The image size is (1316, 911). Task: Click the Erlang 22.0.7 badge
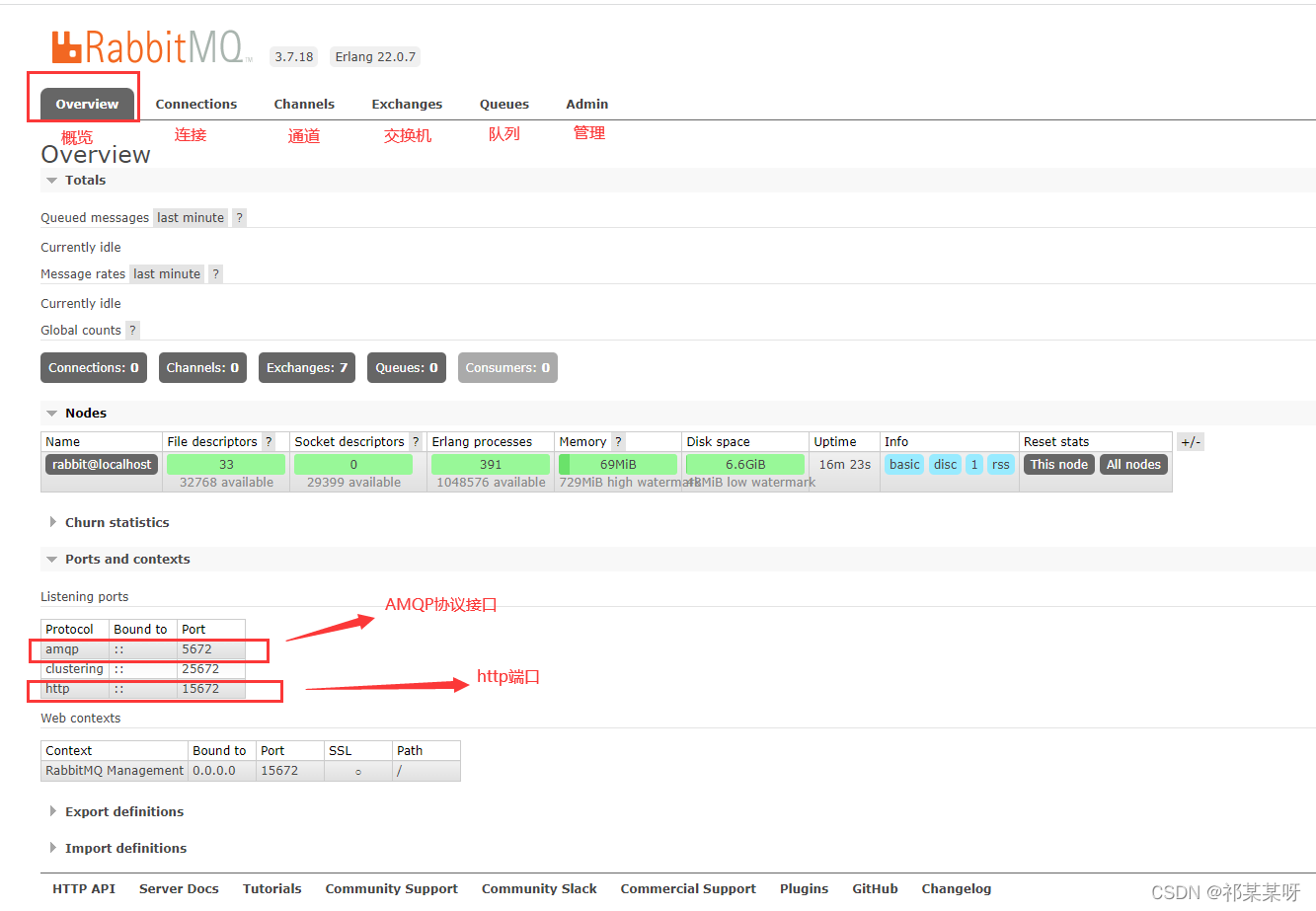375,57
